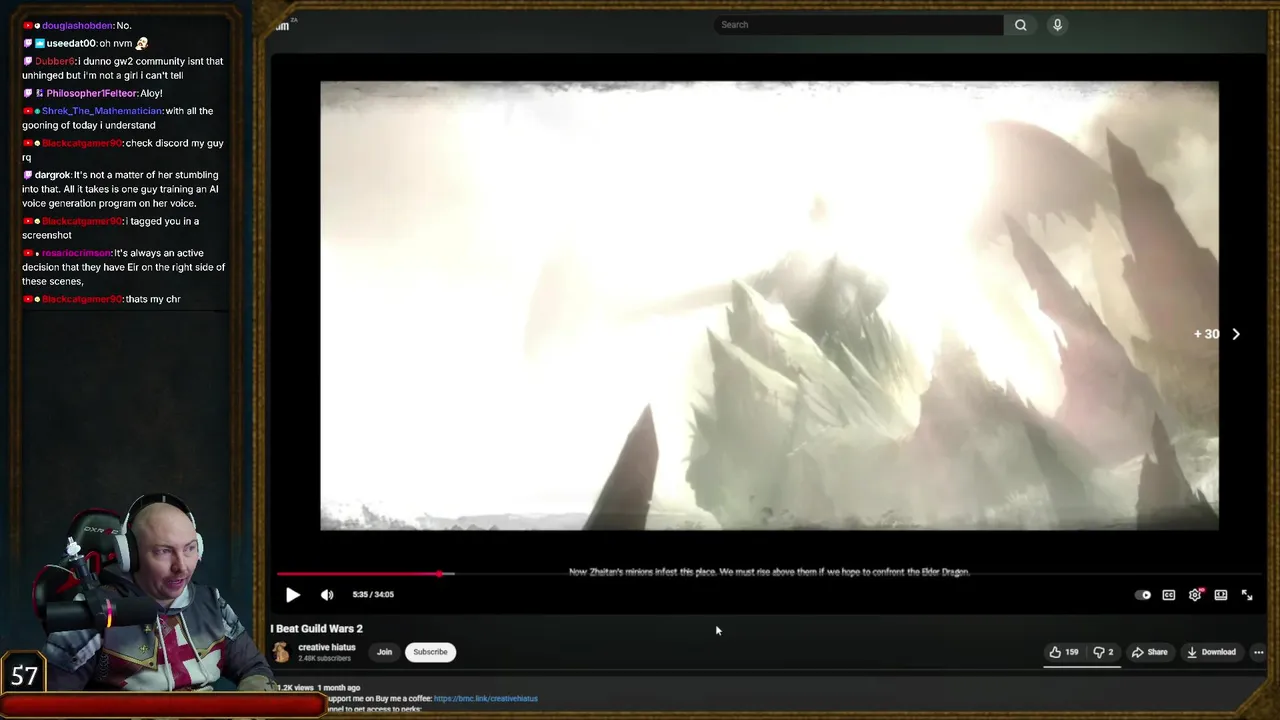
Task: Like the video with 159 likes
Action: tap(1064, 652)
